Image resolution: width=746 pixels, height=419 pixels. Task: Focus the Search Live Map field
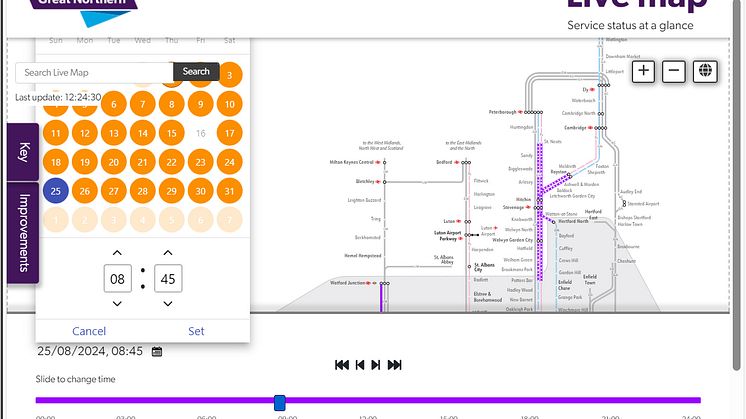click(94, 72)
